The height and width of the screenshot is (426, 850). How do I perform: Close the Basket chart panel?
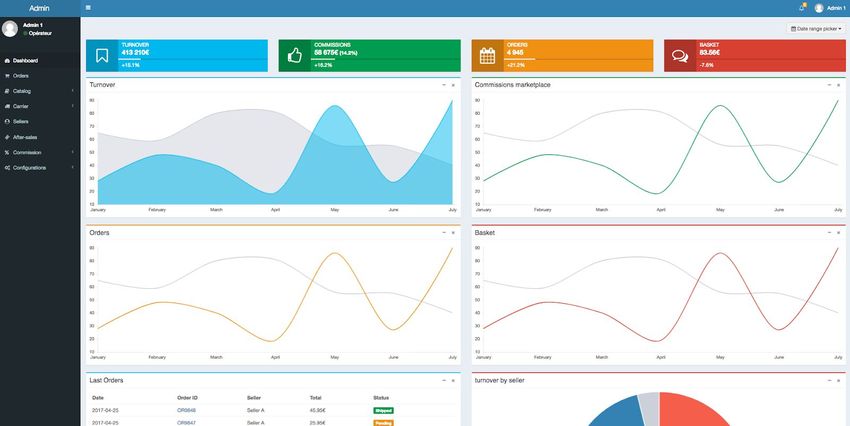pyautogui.click(x=838, y=233)
